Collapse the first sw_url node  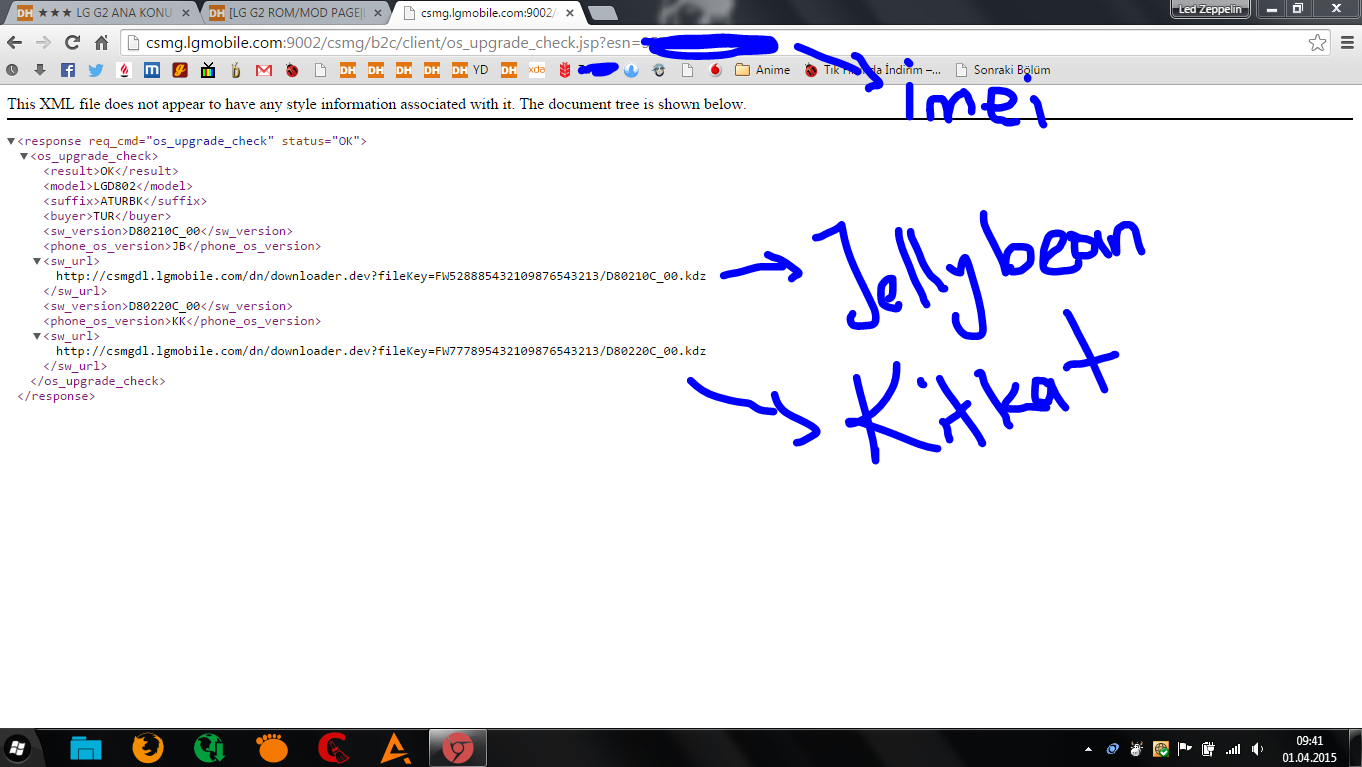click(x=37, y=261)
